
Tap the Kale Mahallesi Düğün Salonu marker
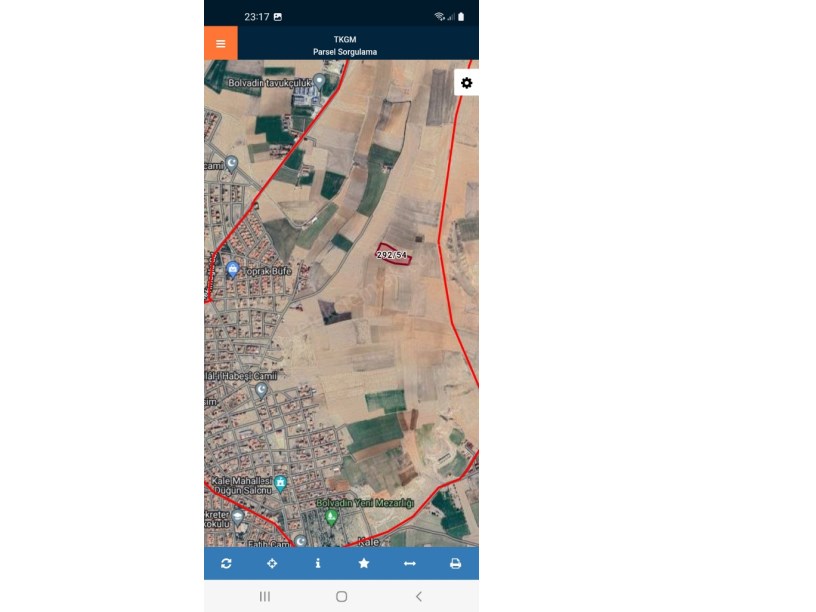pyautogui.click(x=280, y=484)
